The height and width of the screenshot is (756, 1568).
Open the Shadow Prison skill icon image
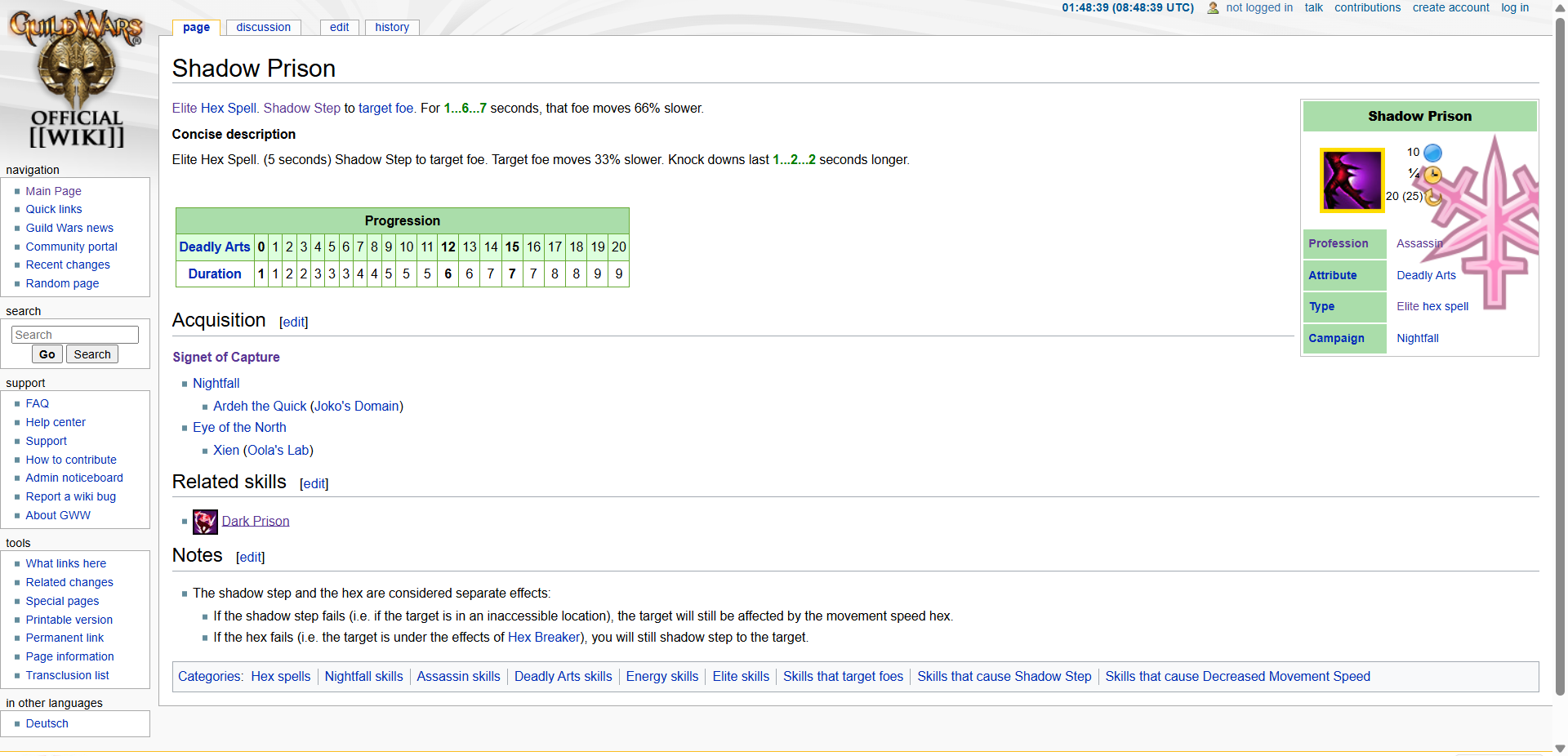[1352, 180]
